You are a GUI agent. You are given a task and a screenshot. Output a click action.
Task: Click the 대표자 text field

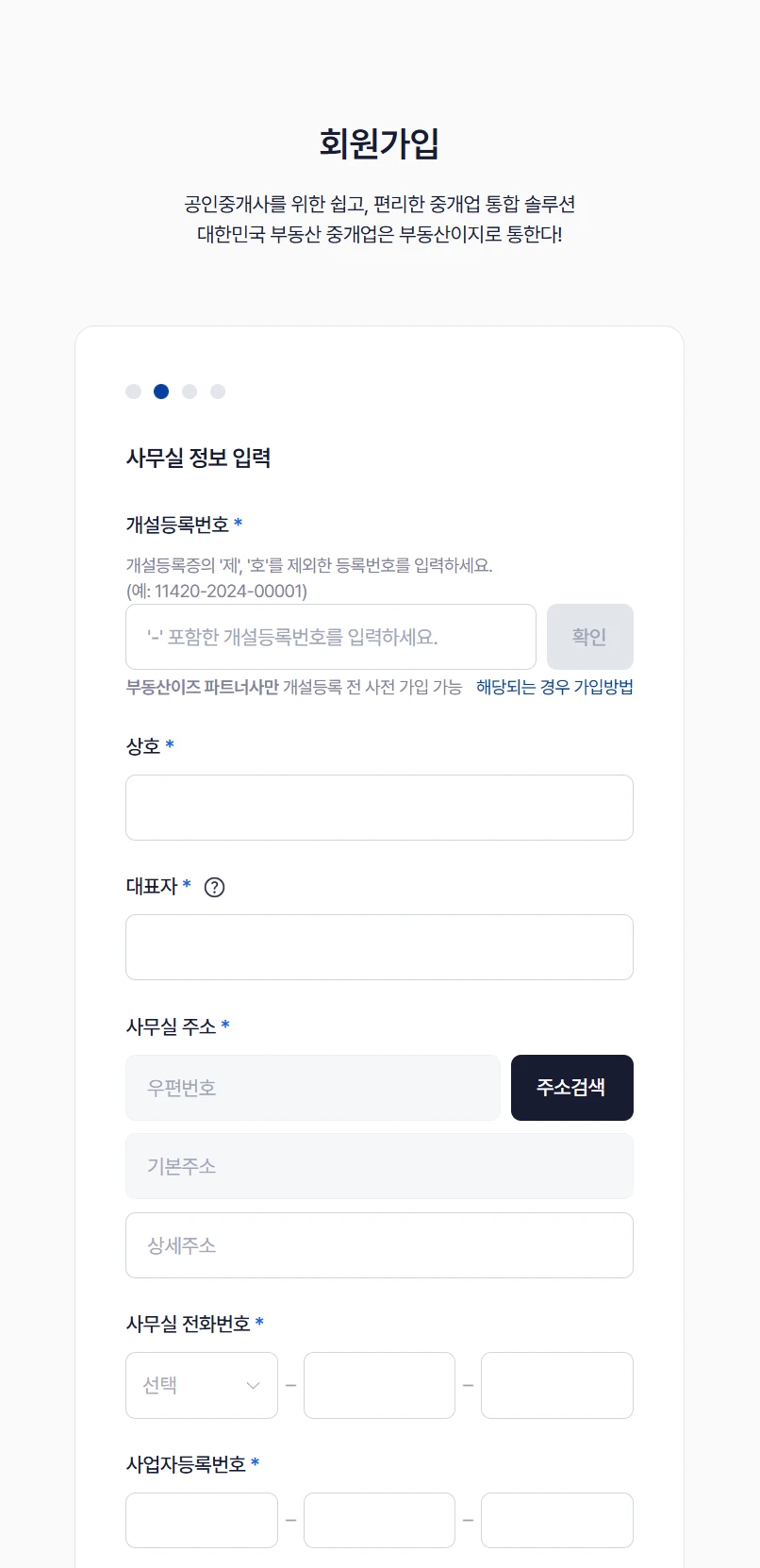[x=379, y=947]
